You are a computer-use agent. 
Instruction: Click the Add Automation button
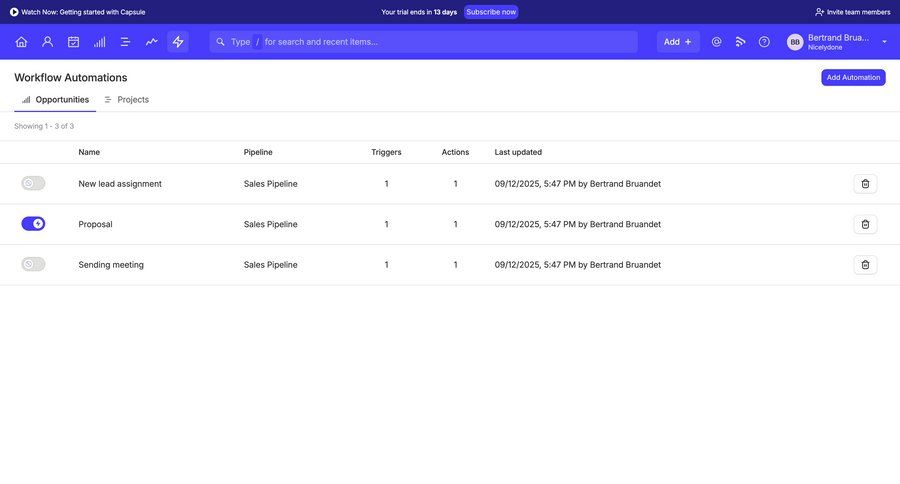click(x=853, y=77)
